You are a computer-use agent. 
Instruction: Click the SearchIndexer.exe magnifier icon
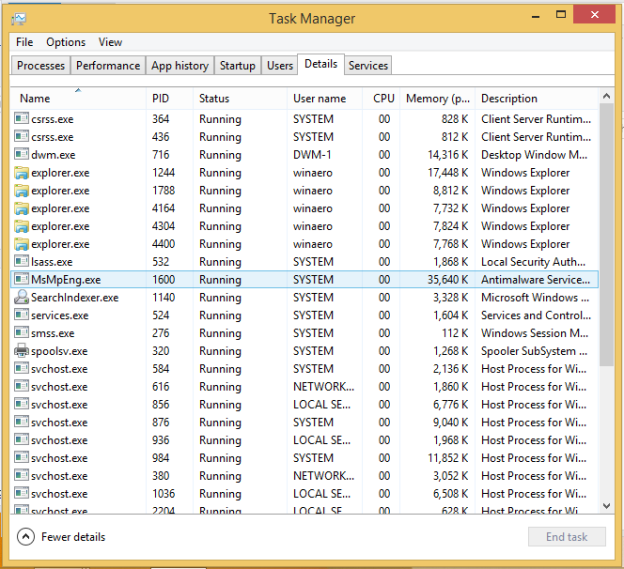pos(21,297)
